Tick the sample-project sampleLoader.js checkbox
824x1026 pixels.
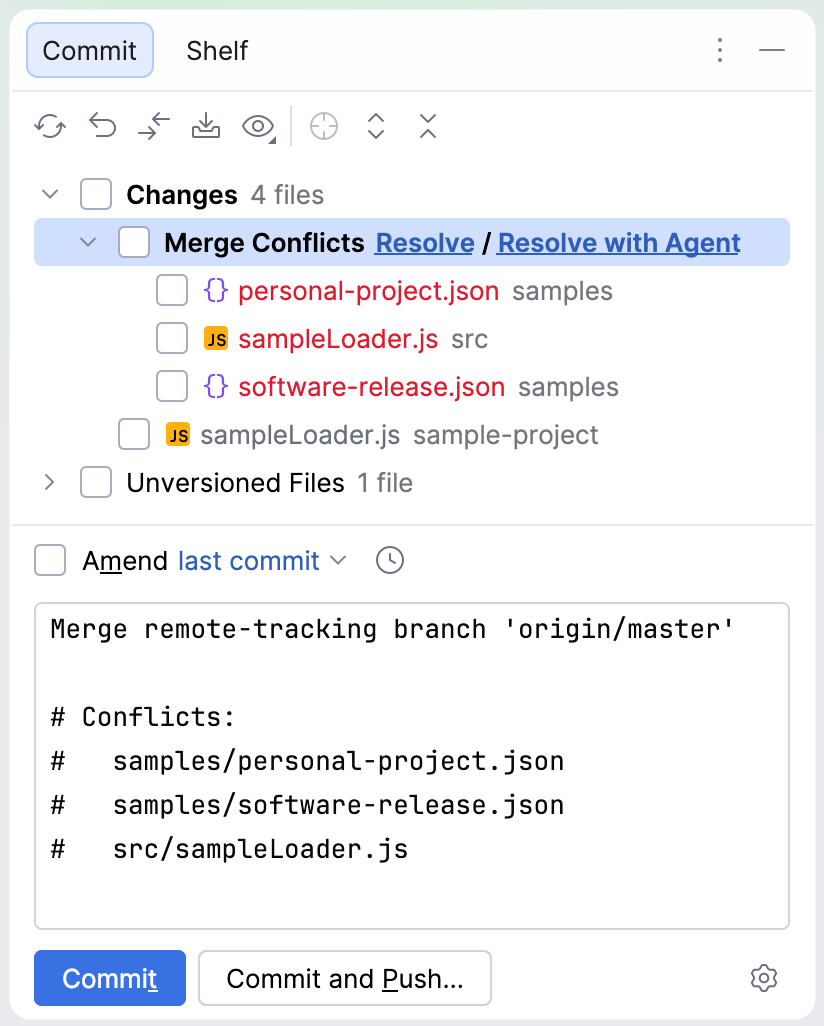pyautogui.click(x=134, y=435)
